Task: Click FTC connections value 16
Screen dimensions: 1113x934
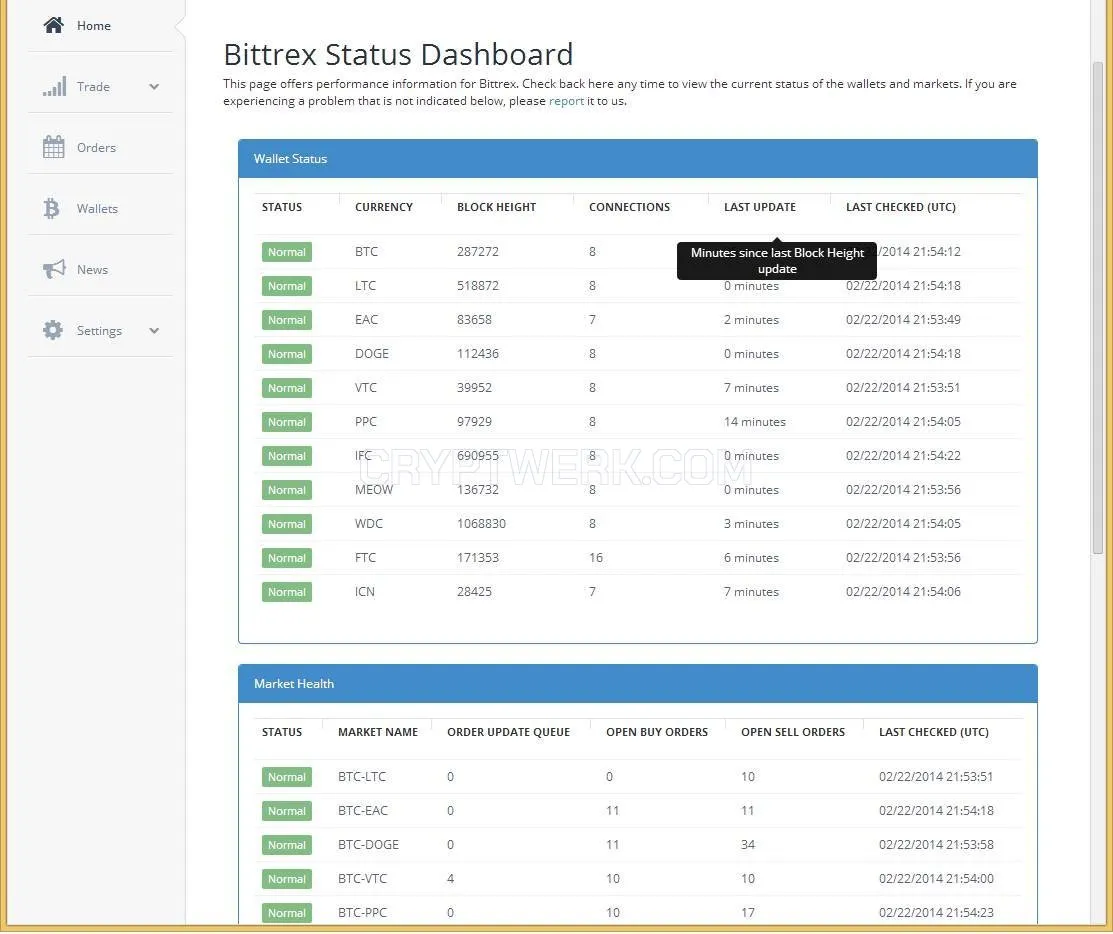Action: point(596,558)
